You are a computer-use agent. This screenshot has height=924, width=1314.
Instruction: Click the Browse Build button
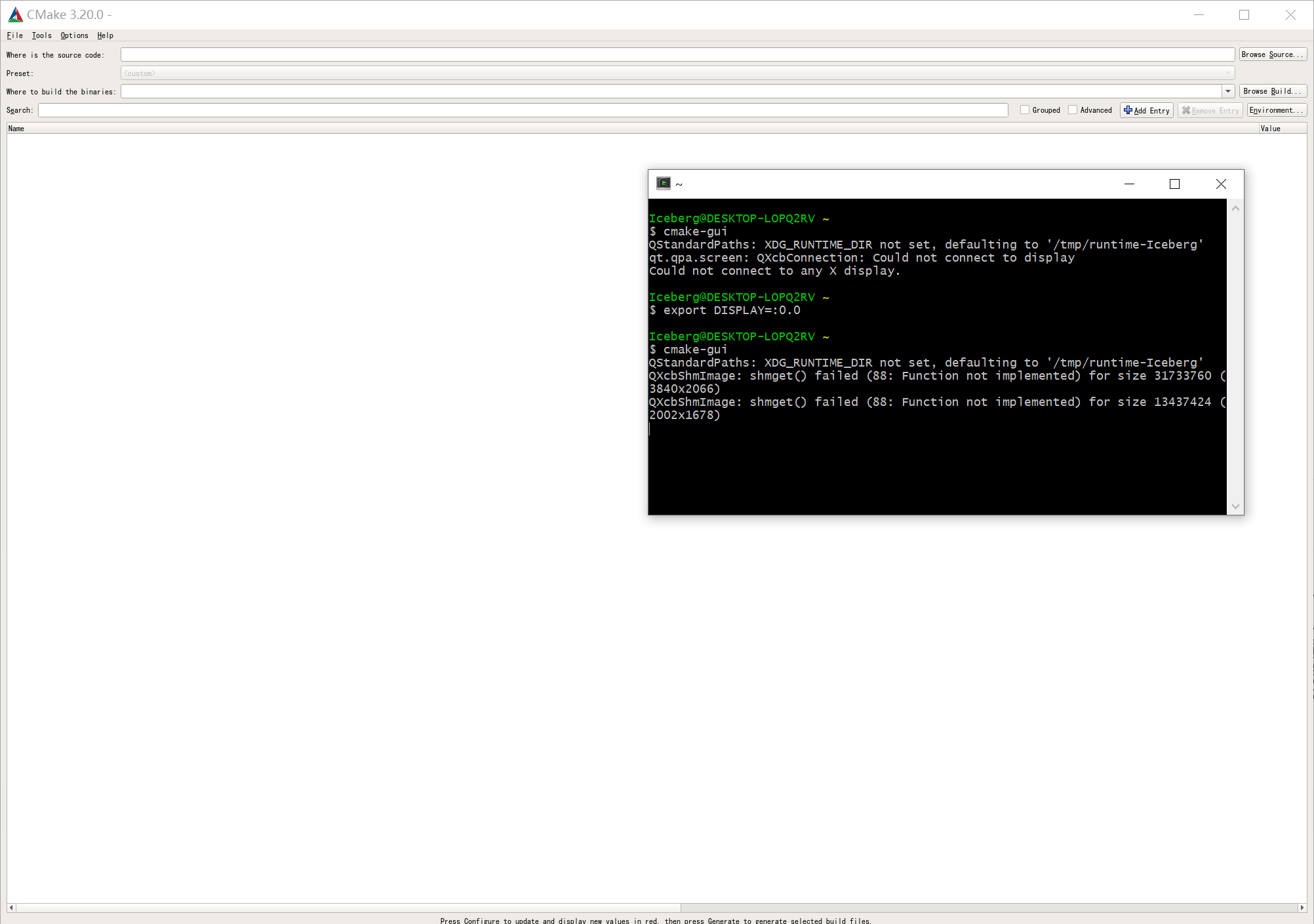click(1272, 91)
